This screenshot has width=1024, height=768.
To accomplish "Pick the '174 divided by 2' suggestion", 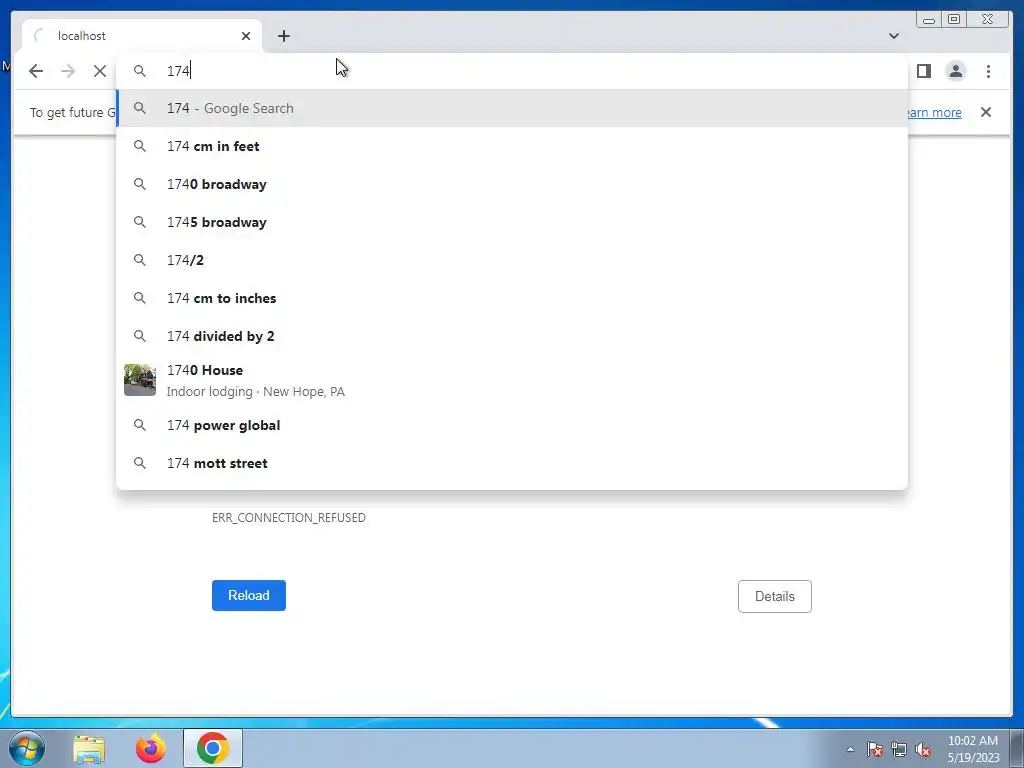I will (512, 336).
